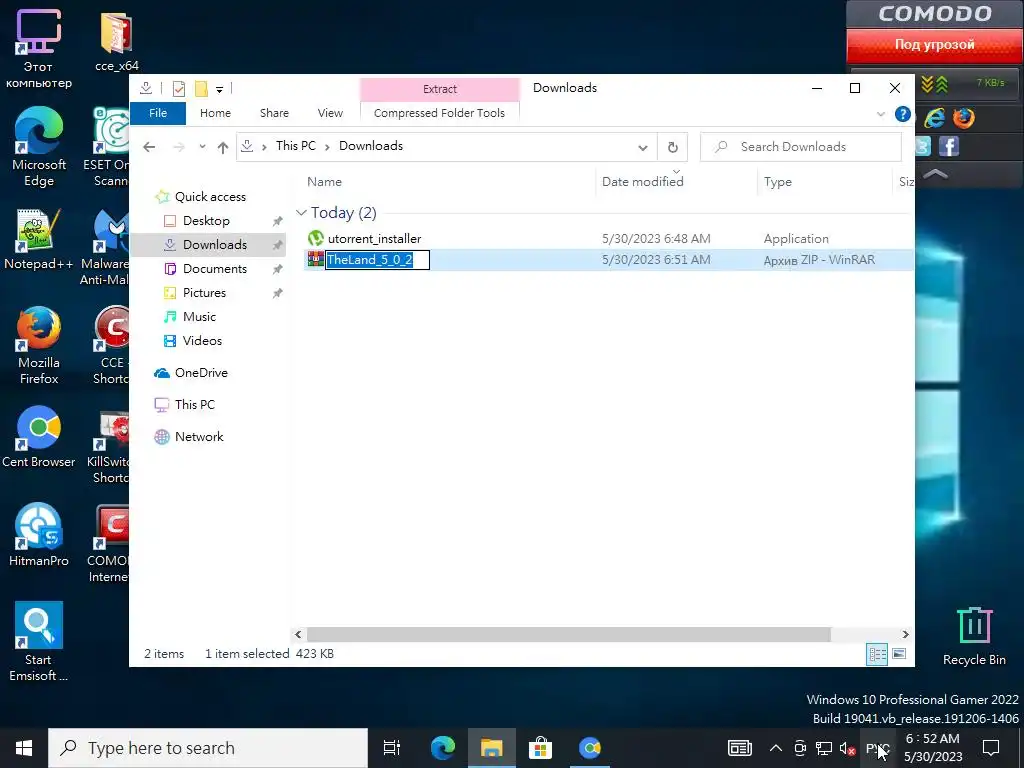
Task: Click the Internet Explorer icon in COMODO widget
Action: [x=935, y=118]
